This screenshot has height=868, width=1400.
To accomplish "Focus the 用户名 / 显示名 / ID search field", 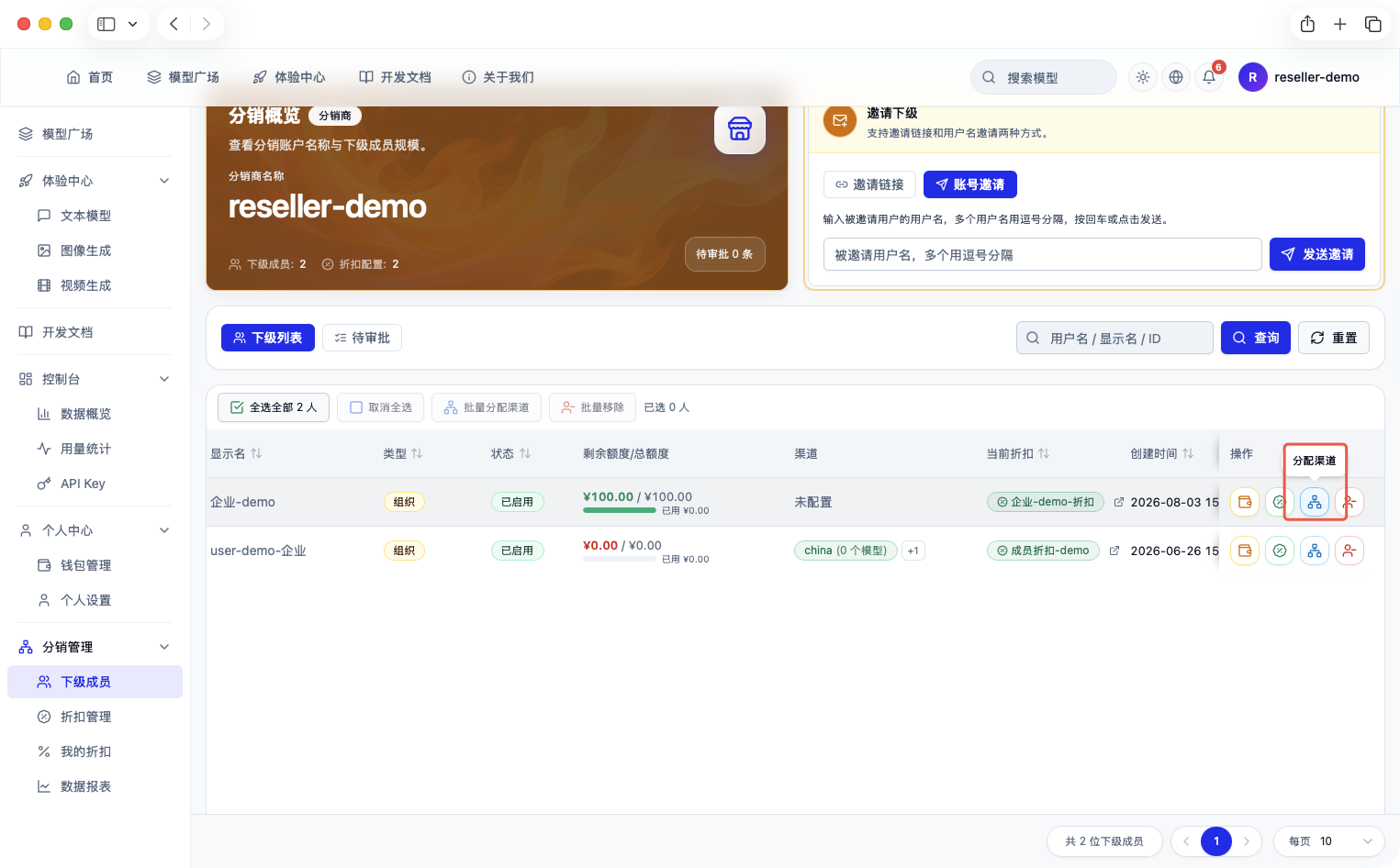I will (x=1114, y=338).
